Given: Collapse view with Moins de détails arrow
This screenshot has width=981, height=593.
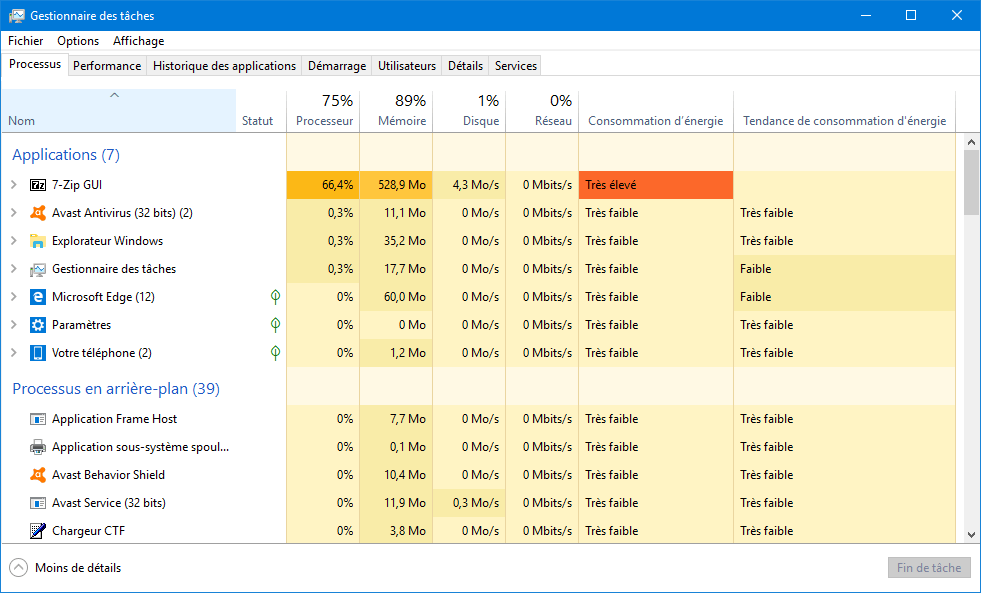Looking at the screenshot, I should point(19,568).
